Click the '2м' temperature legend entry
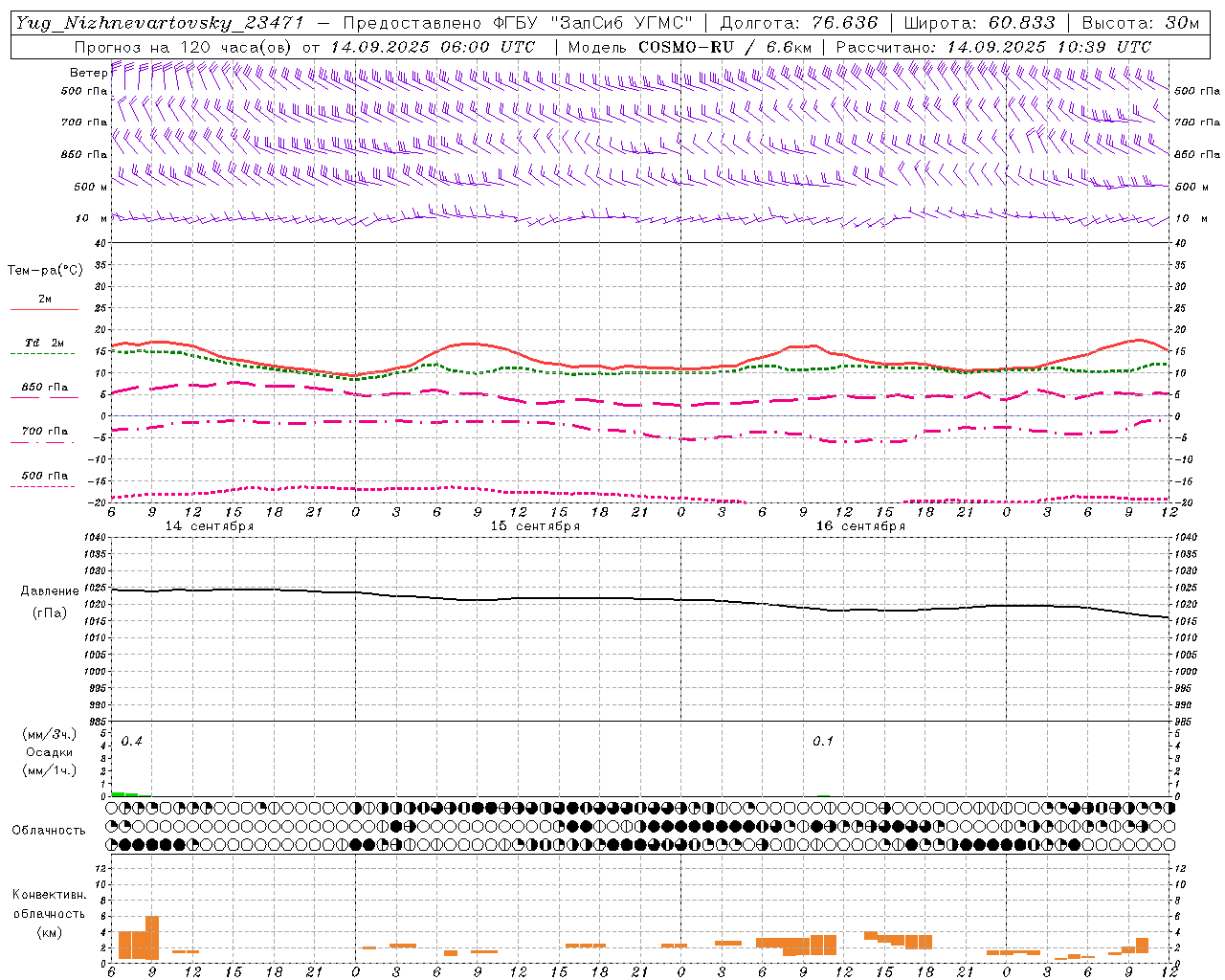Image resolution: width=1225 pixels, height=980 pixels. (44, 299)
